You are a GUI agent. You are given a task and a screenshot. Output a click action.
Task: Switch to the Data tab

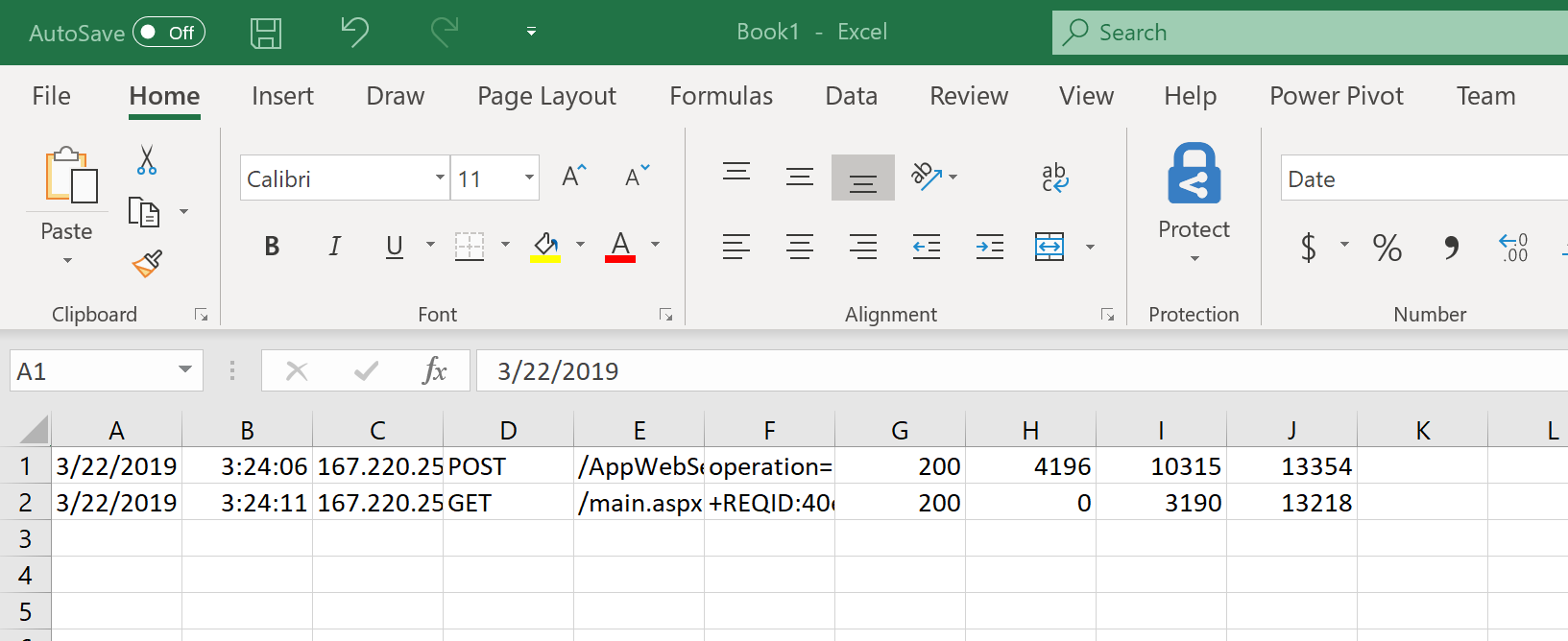point(851,96)
